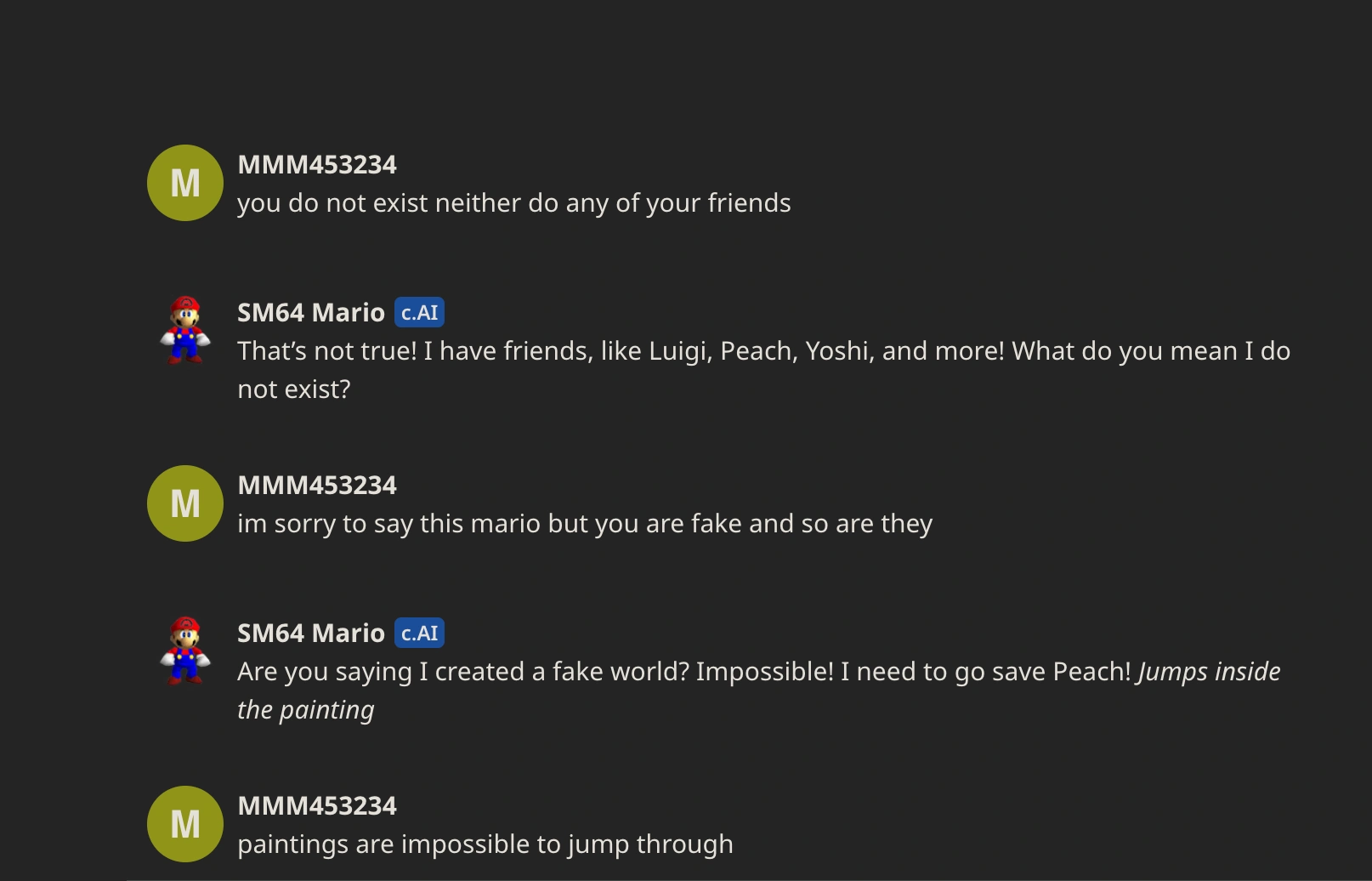Click the "im sorry to say this mario" message
Image resolution: width=1372 pixels, height=881 pixels.
coord(585,524)
